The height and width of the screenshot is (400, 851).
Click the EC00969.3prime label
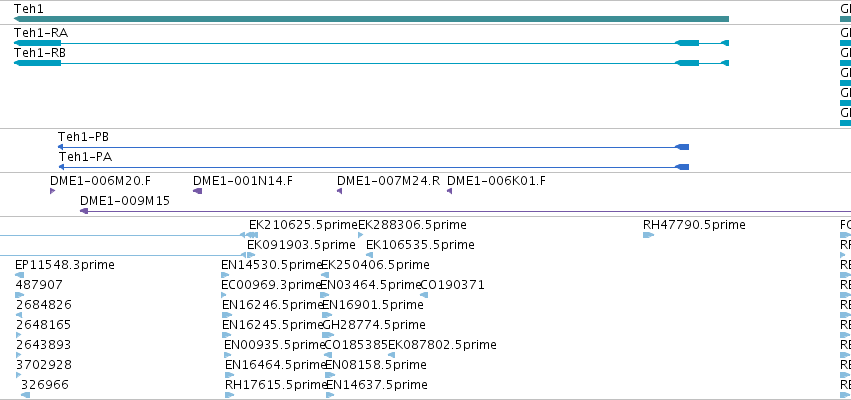pos(271,285)
